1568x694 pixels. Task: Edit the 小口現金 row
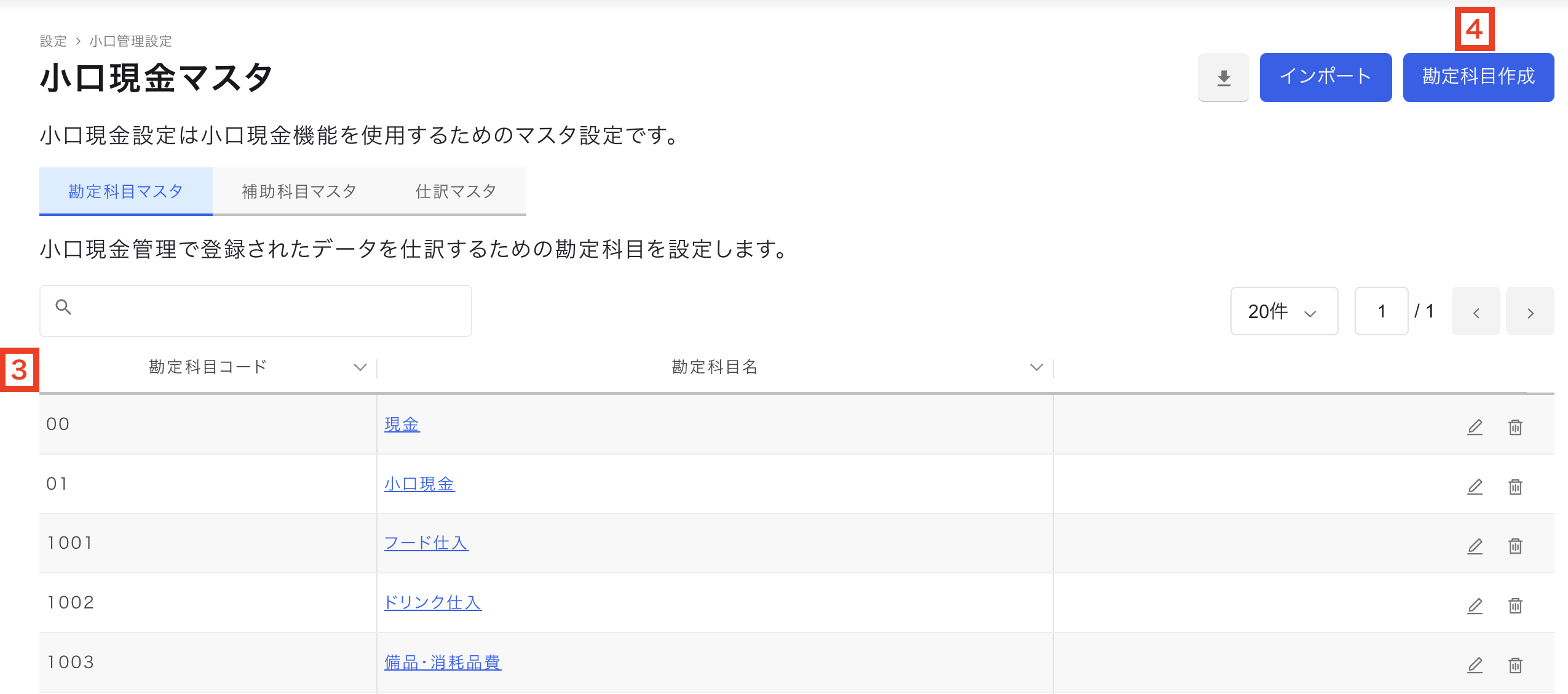point(1475,487)
